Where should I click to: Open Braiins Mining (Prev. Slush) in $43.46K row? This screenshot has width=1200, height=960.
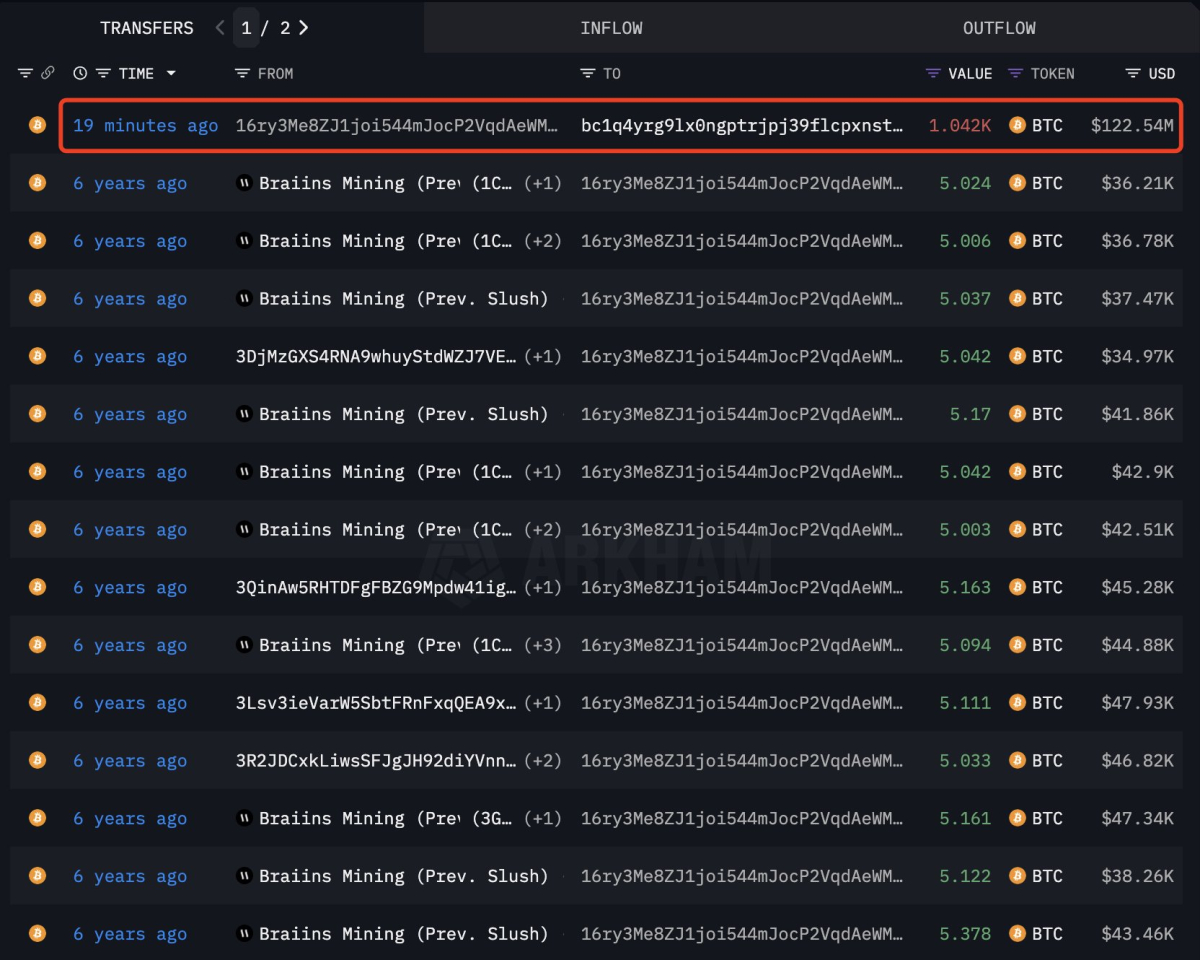point(403,934)
